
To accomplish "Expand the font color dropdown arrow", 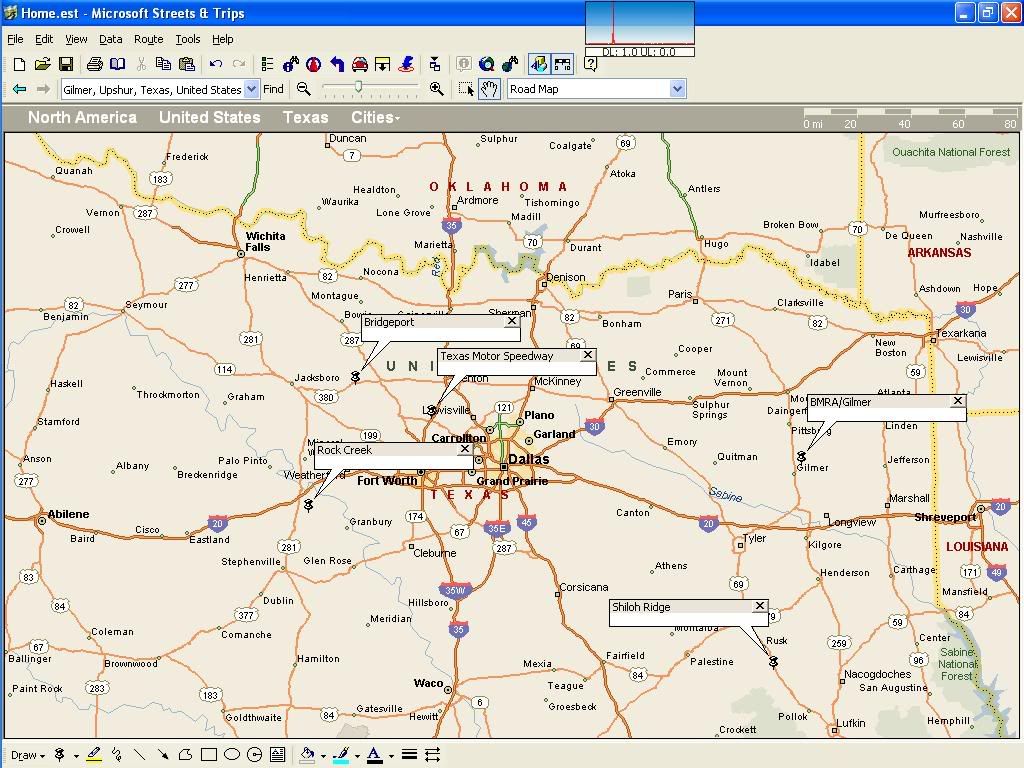I will point(391,756).
